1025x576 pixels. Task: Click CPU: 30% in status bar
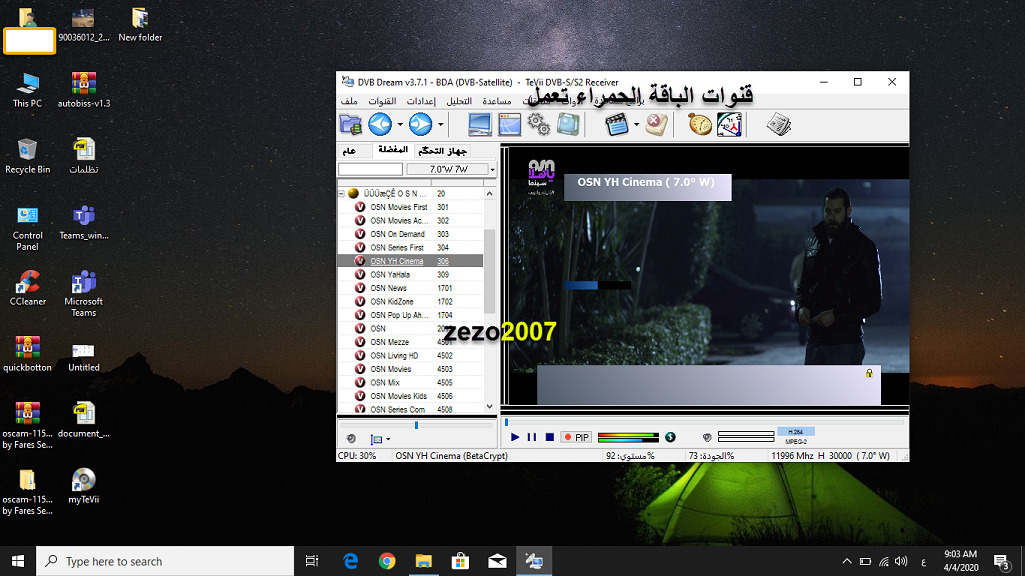point(357,456)
